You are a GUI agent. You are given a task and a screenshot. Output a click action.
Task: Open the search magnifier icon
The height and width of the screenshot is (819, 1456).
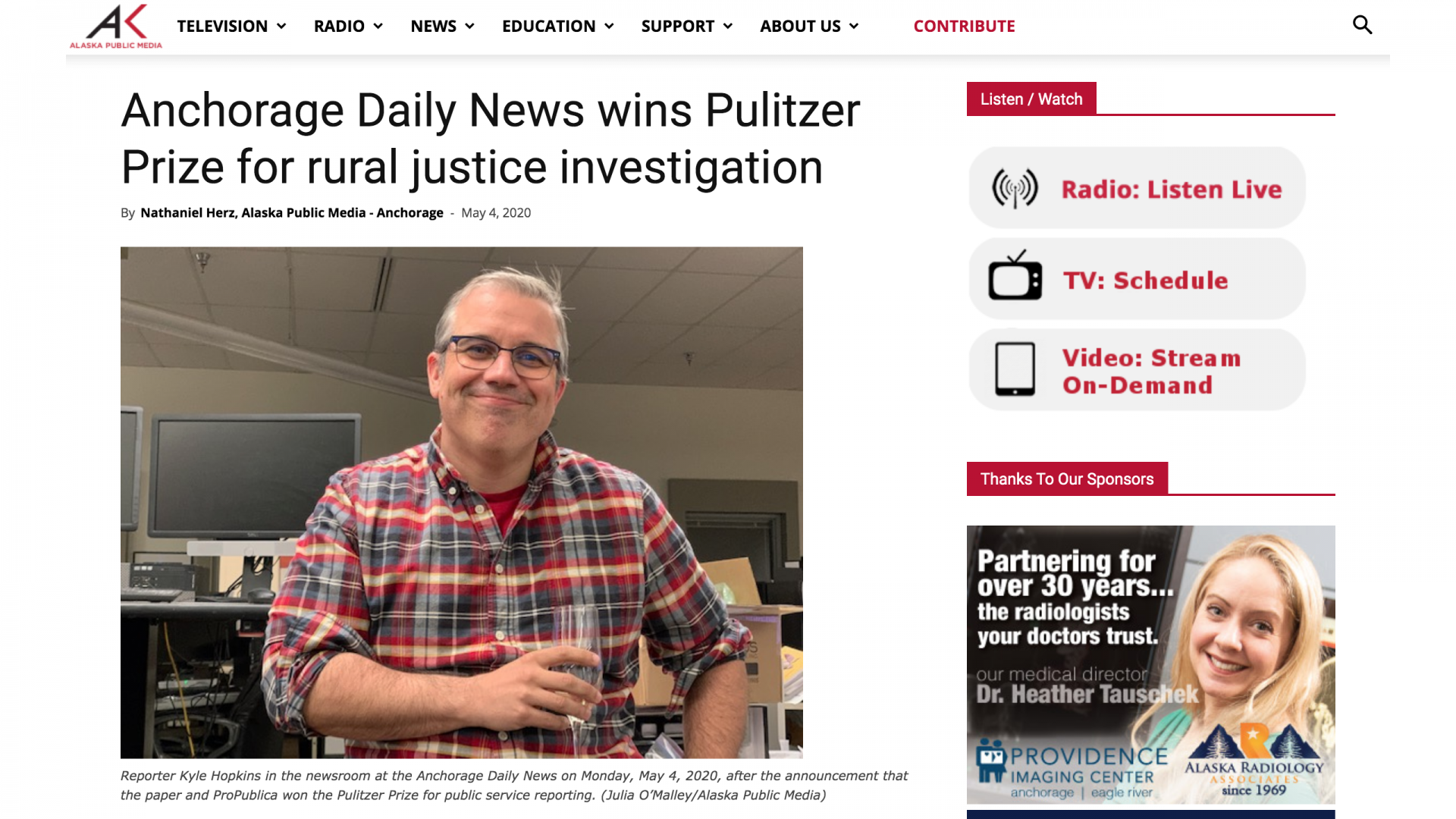click(x=1363, y=25)
